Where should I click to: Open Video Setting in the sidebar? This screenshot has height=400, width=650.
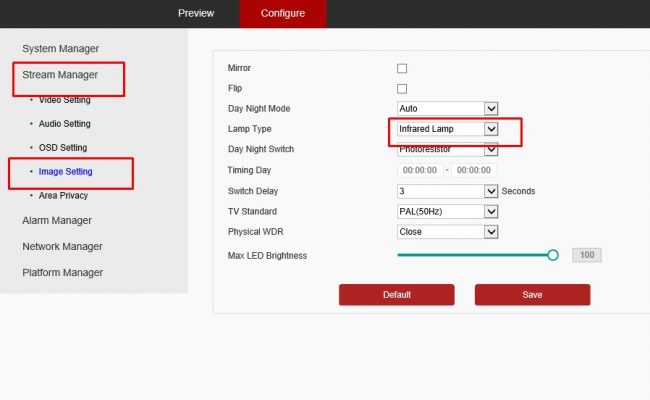pyautogui.click(x=64, y=100)
